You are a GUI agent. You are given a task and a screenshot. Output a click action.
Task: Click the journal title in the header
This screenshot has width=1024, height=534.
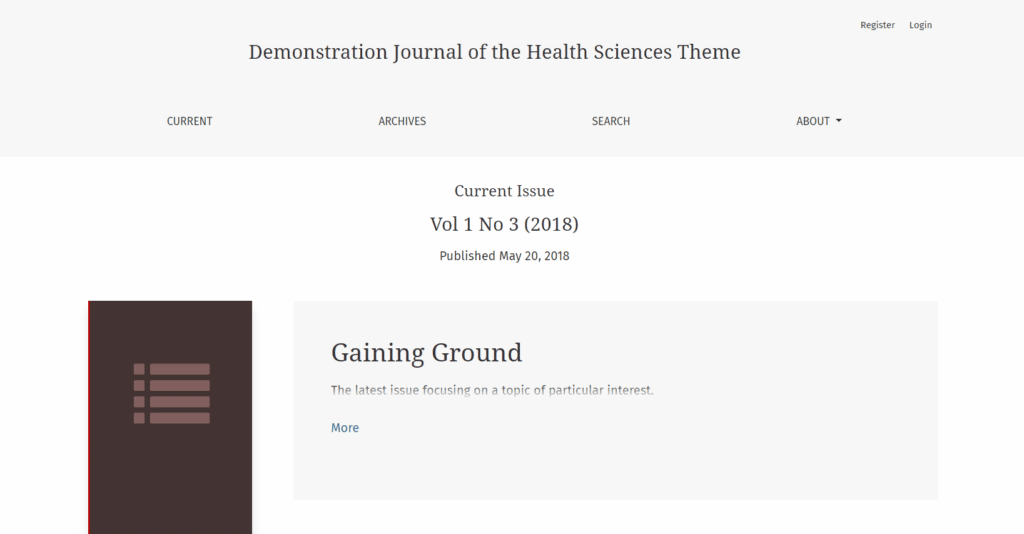click(x=494, y=52)
